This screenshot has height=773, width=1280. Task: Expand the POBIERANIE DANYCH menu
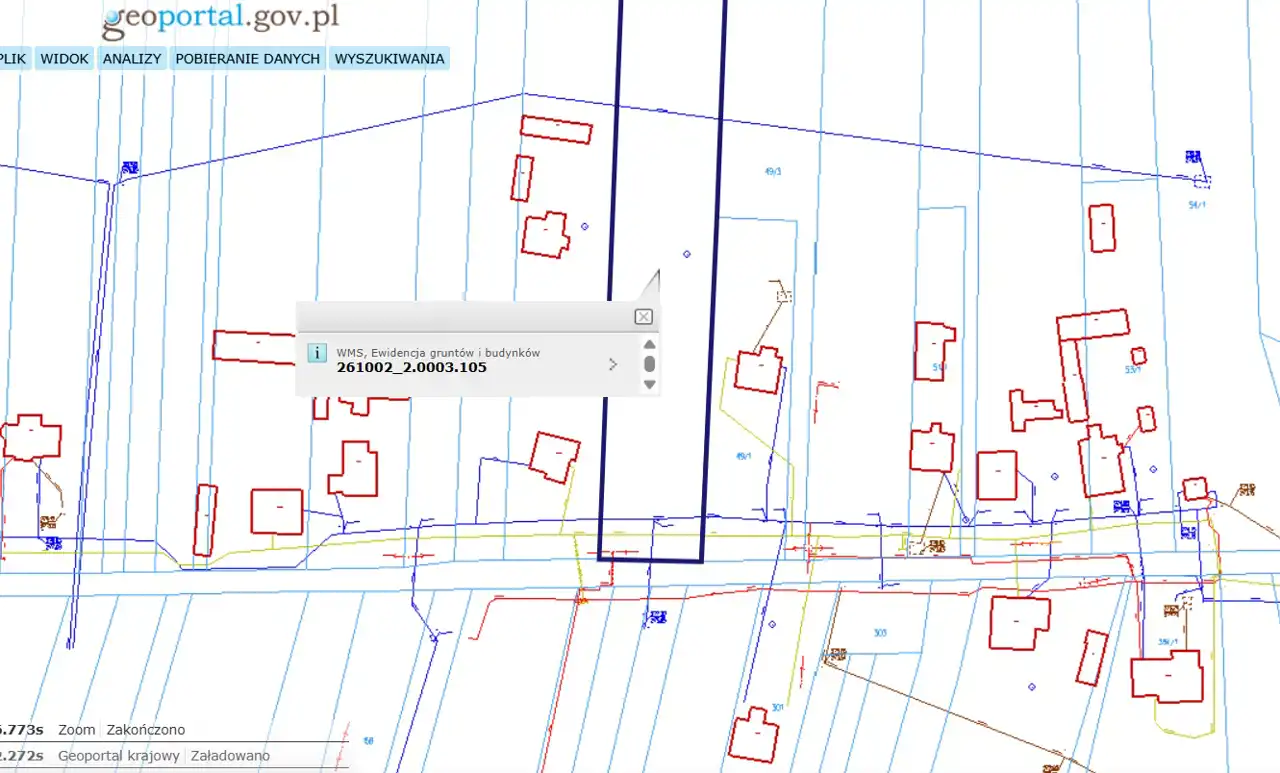click(x=248, y=58)
